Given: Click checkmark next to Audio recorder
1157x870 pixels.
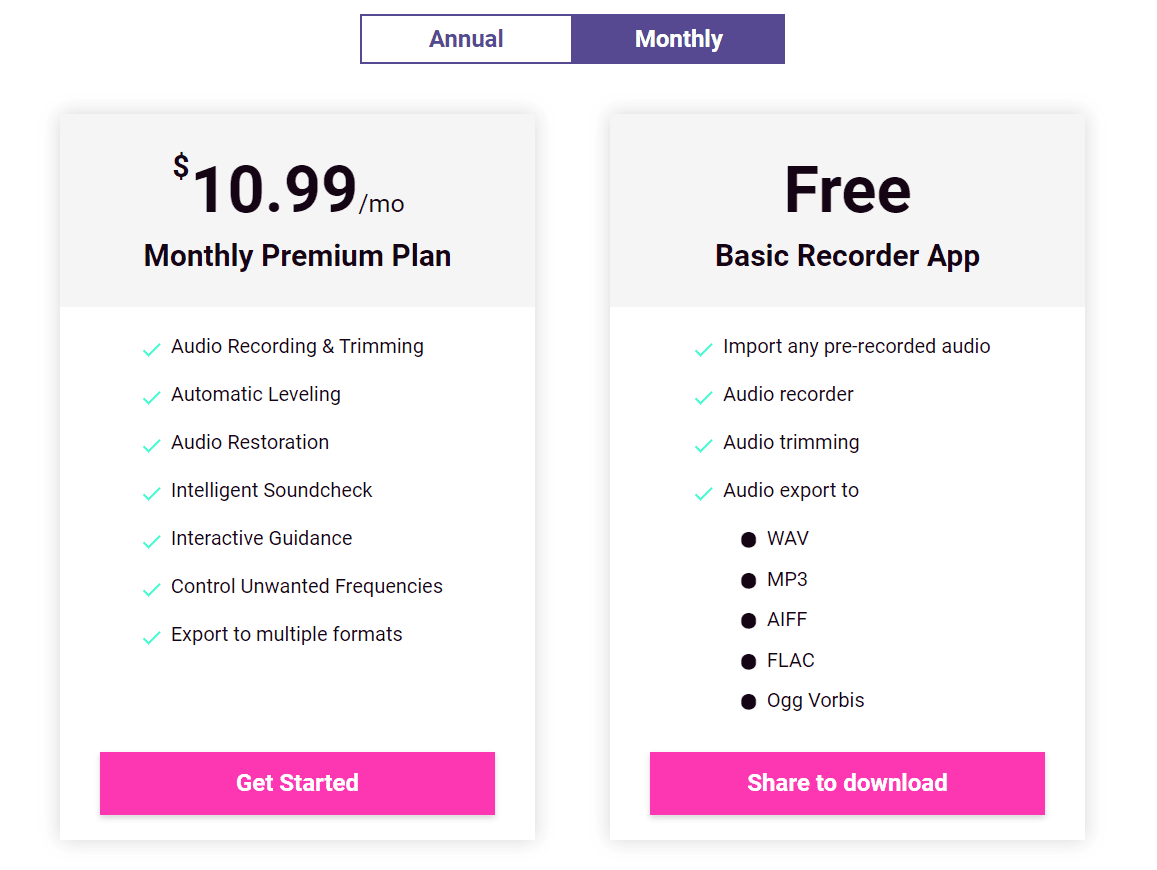Looking at the screenshot, I should (704, 398).
